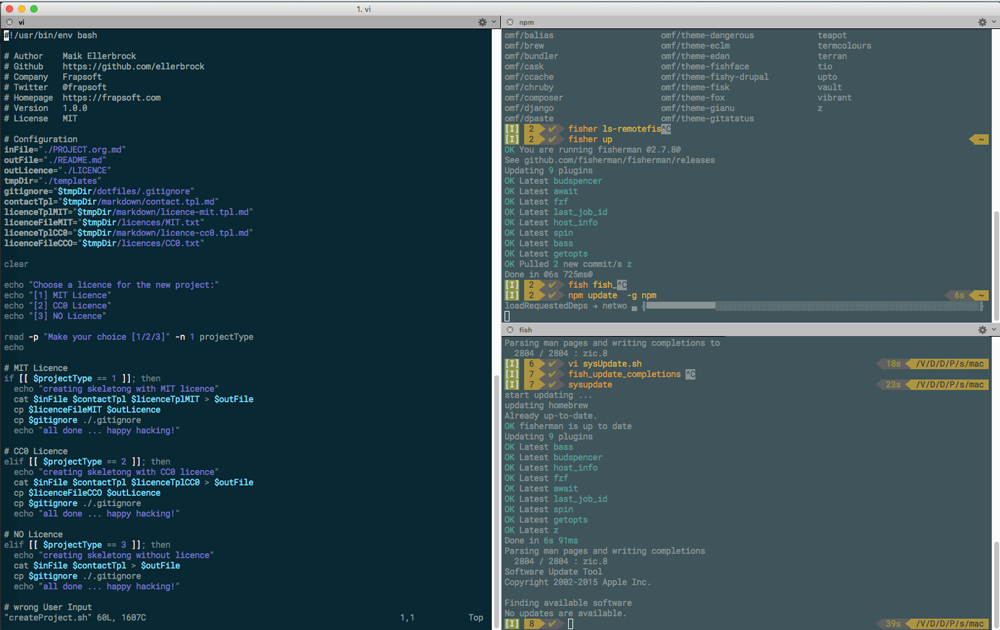Open the gear menu of the npm pane
The width and height of the screenshot is (1000, 630).
tap(982, 22)
